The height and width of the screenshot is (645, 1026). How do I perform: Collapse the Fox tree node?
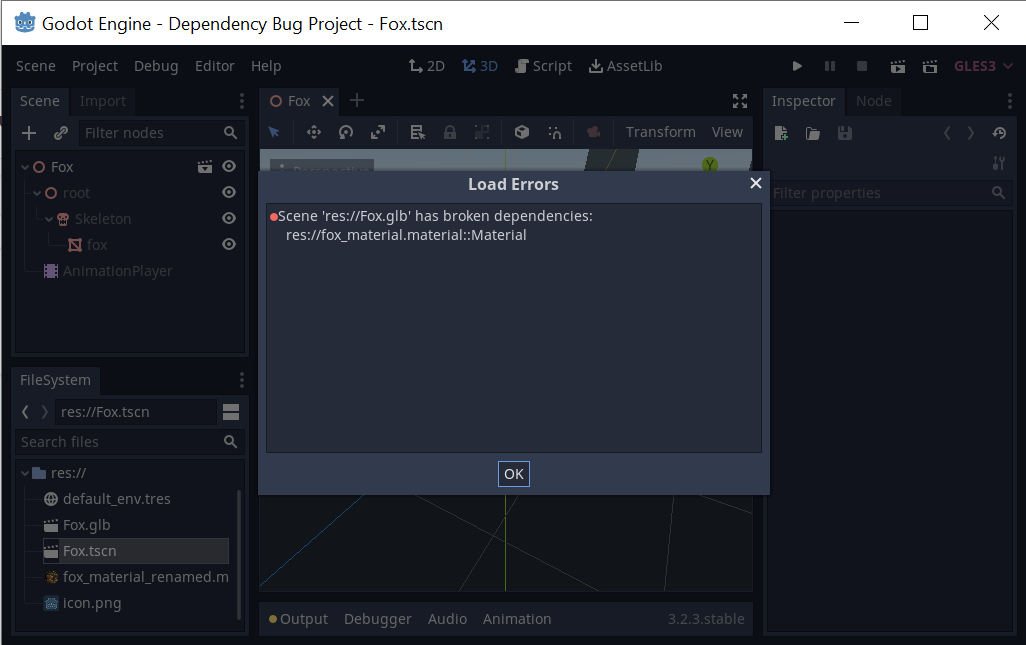(x=25, y=167)
